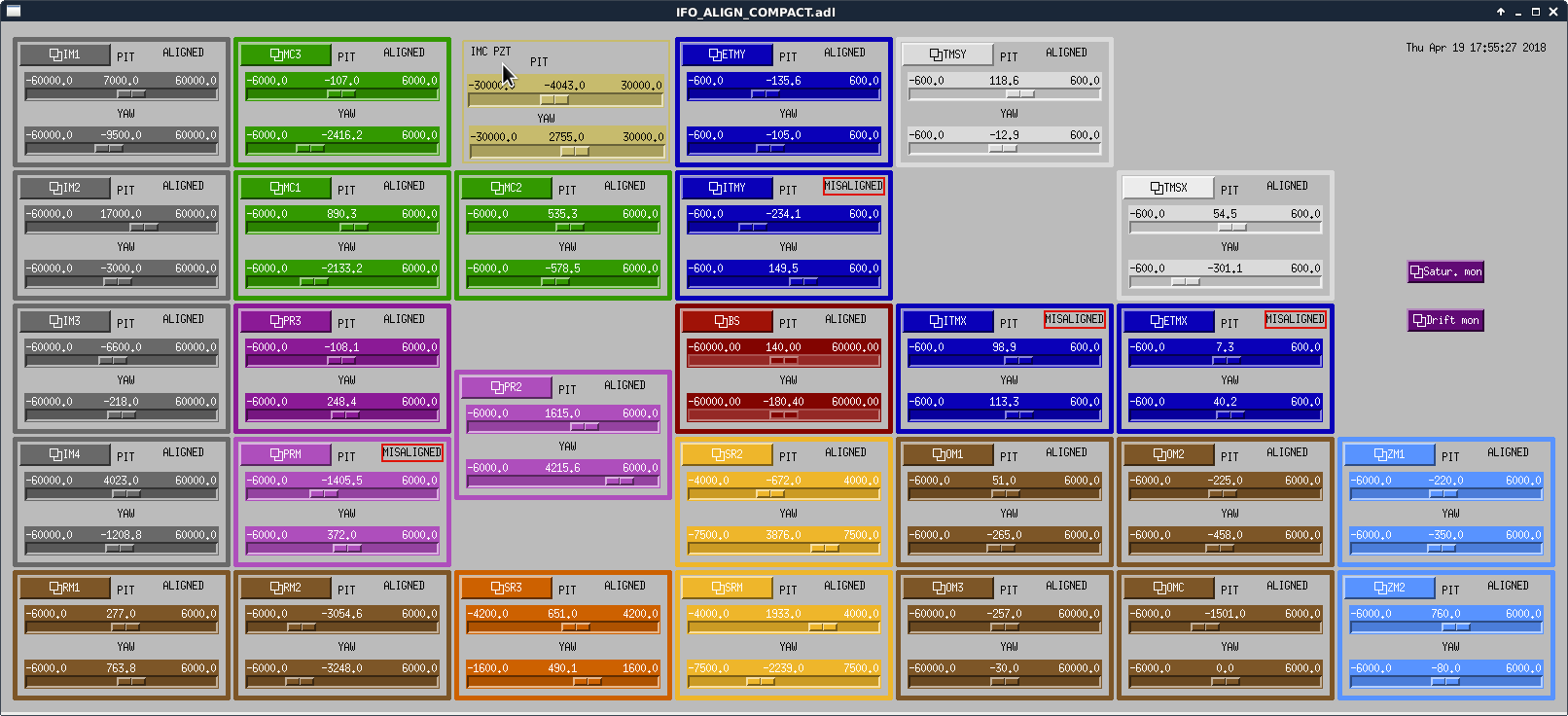Open the ZM1 related display button
This screenshot has height=716, width=1568.
coord(1389,454)
